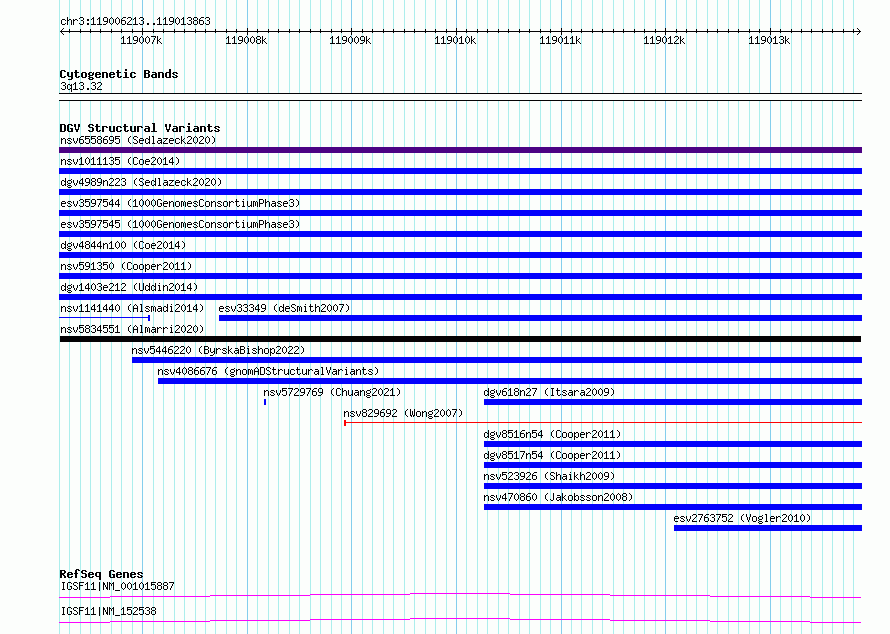Click the nsv6558695 Sedlazeck2020 purple variant bar
Viewport: 890px width, 634px height.
[460, 150]
